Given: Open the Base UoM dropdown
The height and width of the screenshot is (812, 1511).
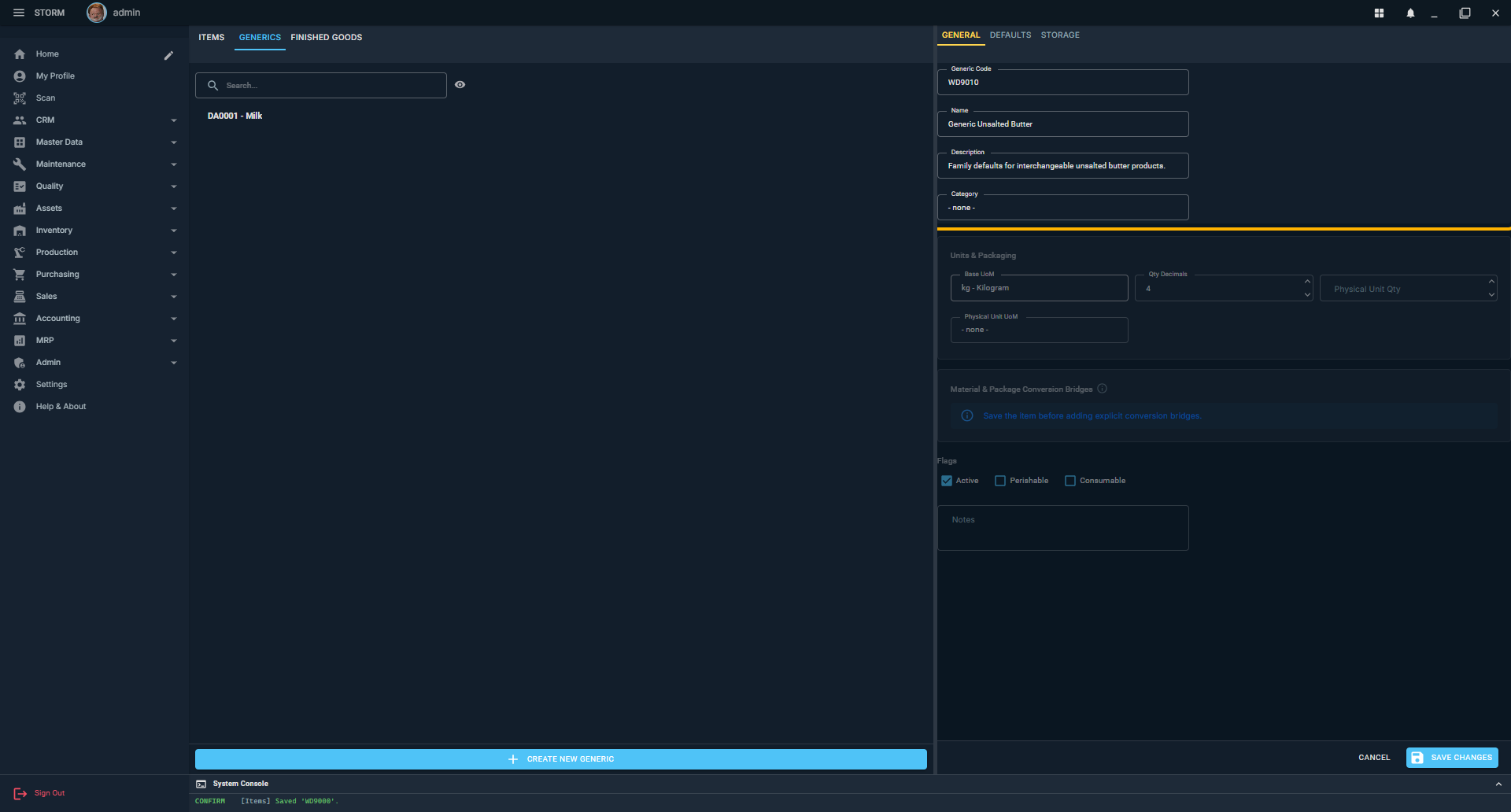Looking at the screenshot, I should tap(1039, 288).
